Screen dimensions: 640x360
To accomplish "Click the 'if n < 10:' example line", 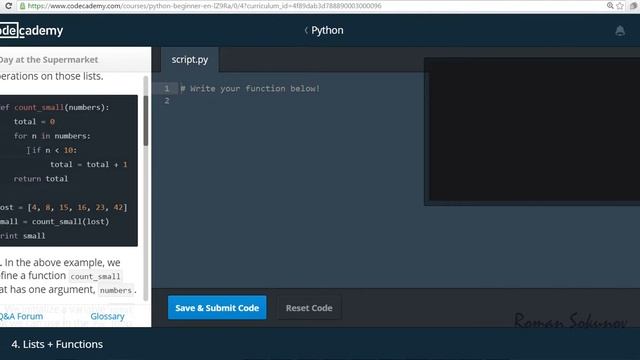I will coord(55,150).
